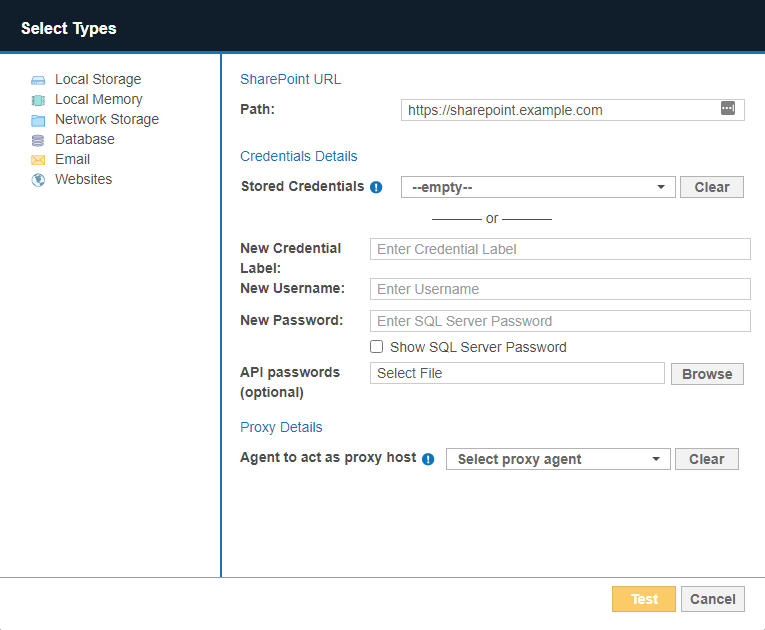Expand the Select proxy agent dropdown
This screenshot has width=765, height=630.
pos(558,459)
